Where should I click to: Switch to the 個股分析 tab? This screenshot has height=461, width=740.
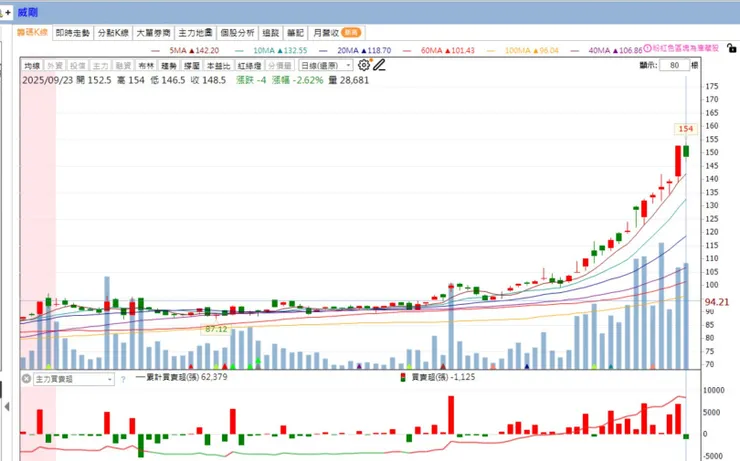pyautogui.click(x=237, y=33)
